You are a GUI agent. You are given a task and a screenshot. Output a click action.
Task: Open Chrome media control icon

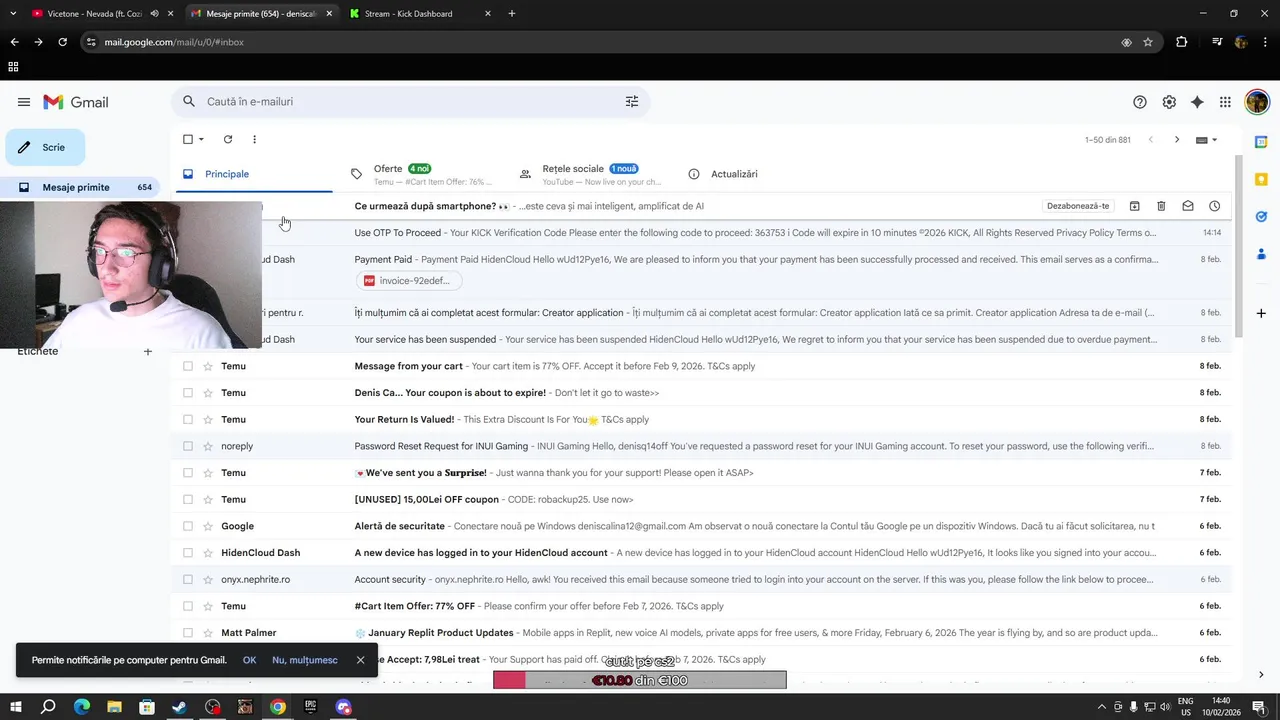[1217, 42]
